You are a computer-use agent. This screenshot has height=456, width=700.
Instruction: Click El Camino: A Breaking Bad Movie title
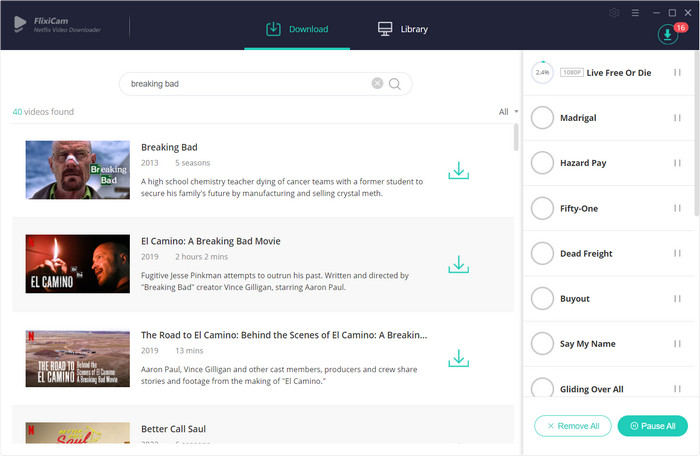[211, 241]
